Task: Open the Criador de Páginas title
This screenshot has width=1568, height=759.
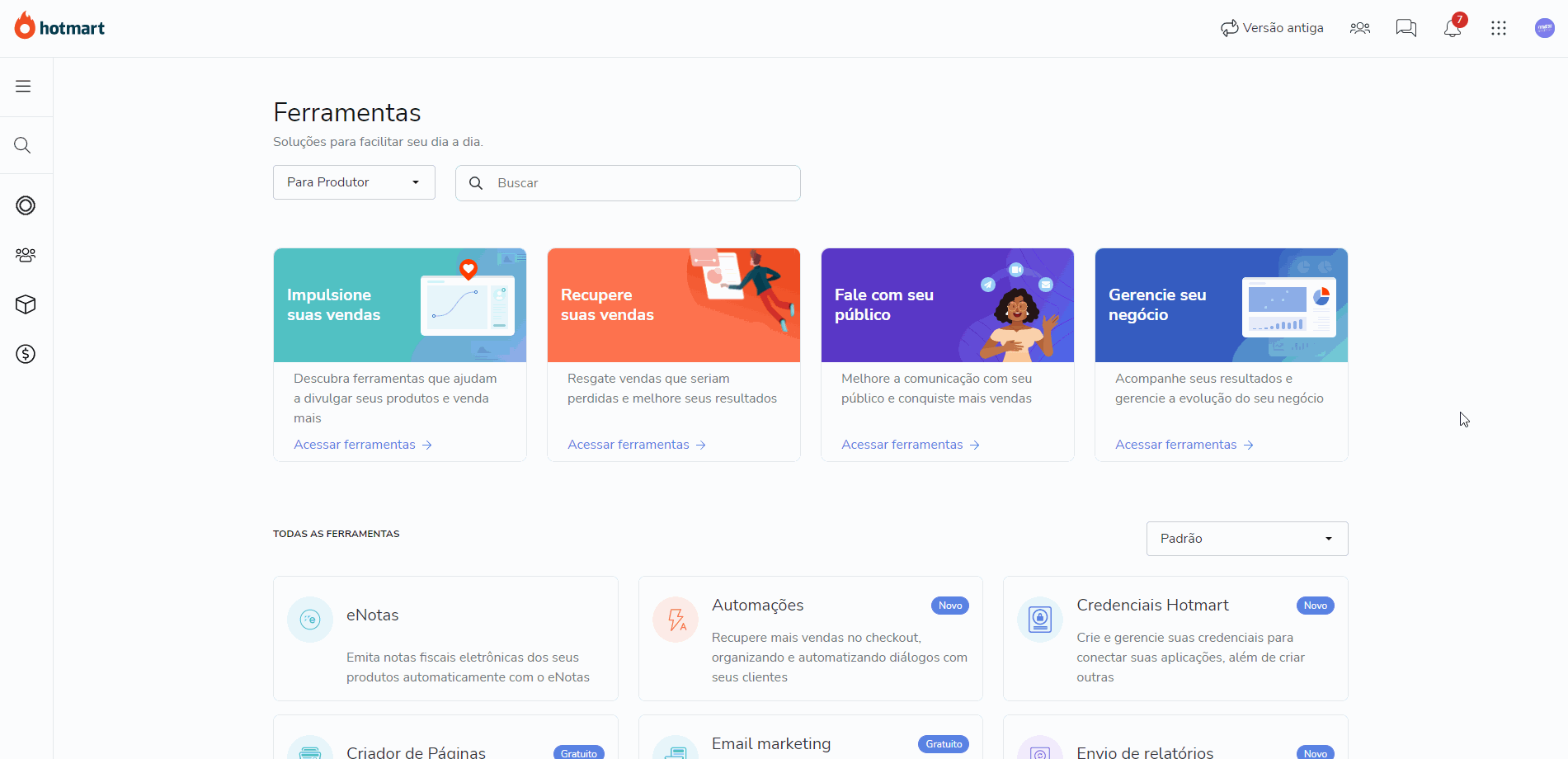Action: click(416, 752)
